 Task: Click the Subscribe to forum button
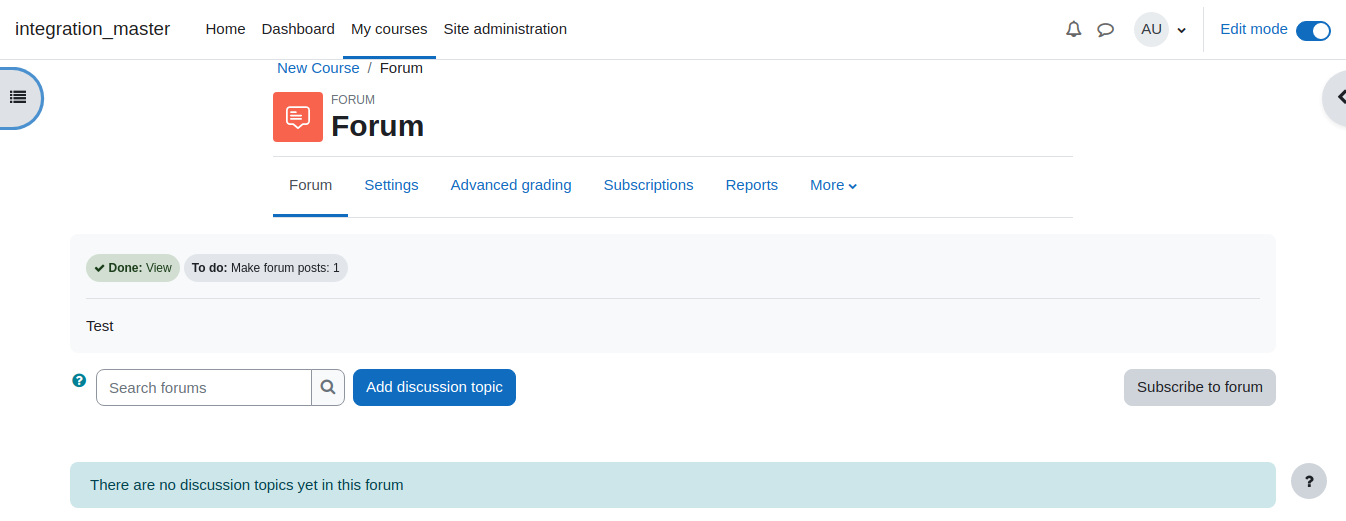point(1199,387)
